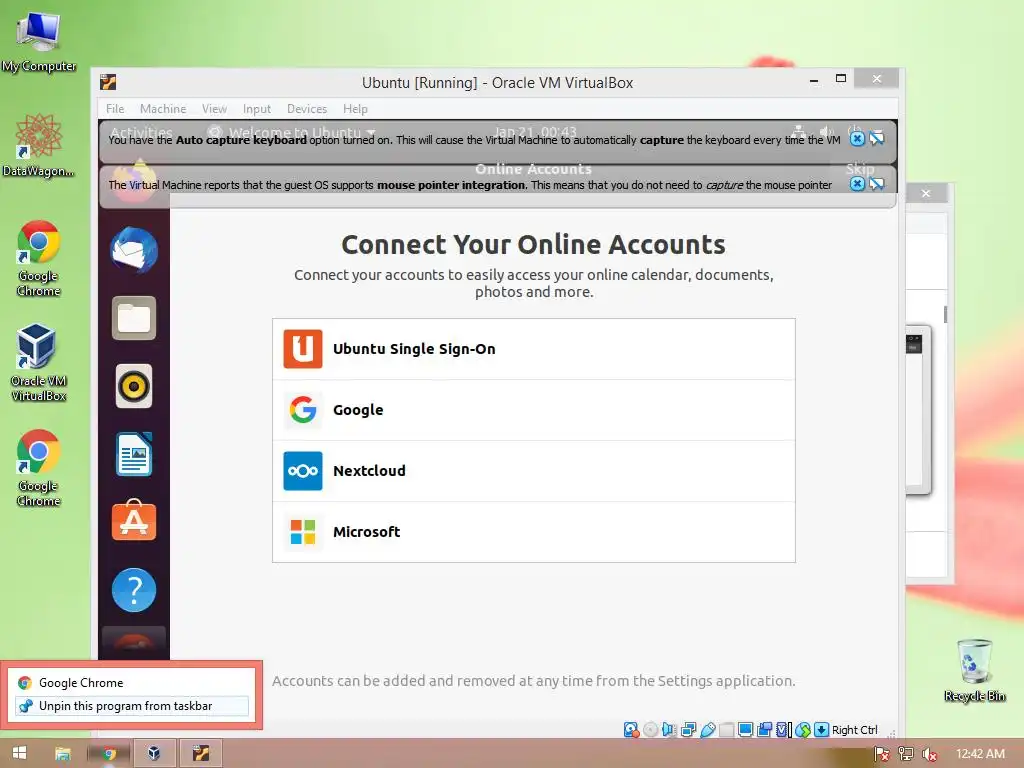This screenshot has height=768, width=1024.
Task: Open the Input menu
Action: tap(257, 109)
